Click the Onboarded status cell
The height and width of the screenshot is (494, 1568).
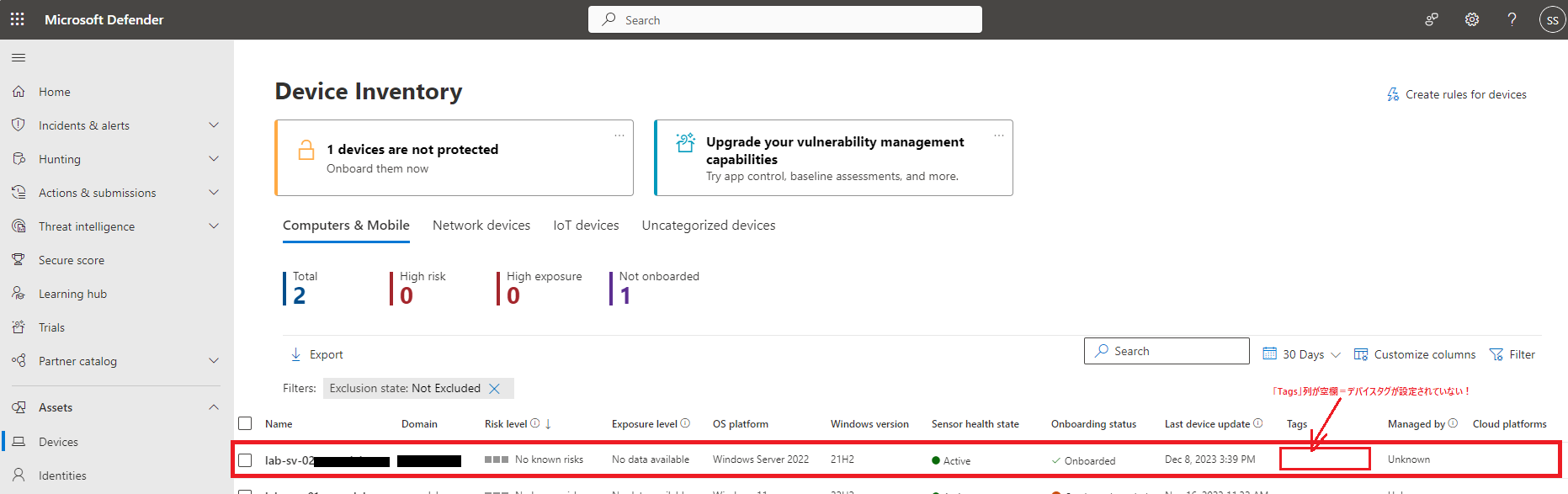click(1083, 460)
